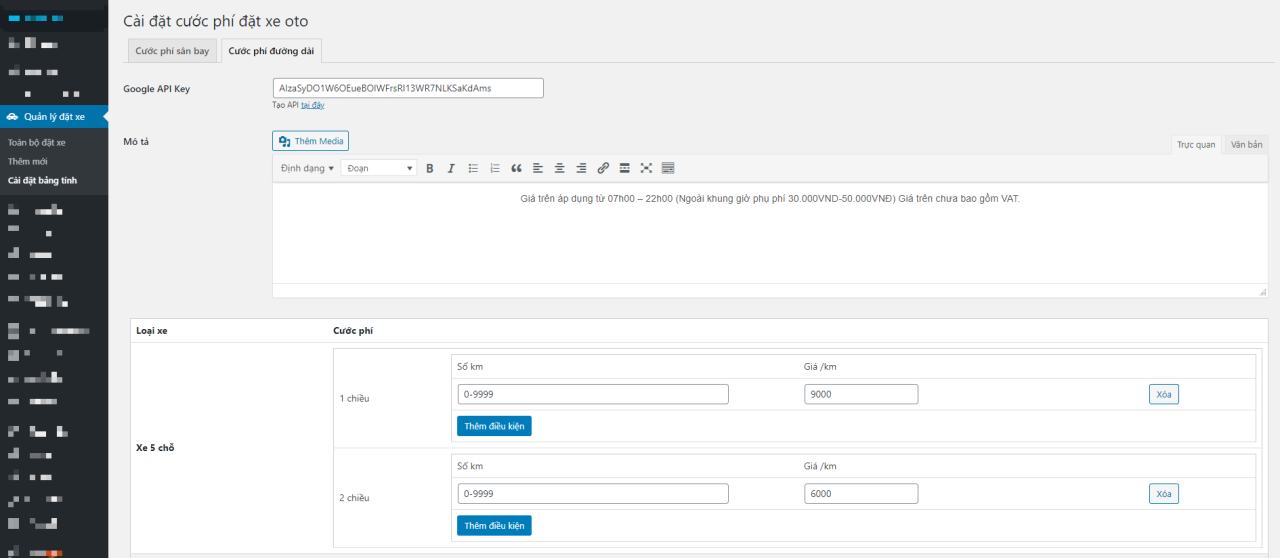Click Xóa for the 2 chiều row
Viewport: 1280px width, 558px height.
coord(1163,494)
